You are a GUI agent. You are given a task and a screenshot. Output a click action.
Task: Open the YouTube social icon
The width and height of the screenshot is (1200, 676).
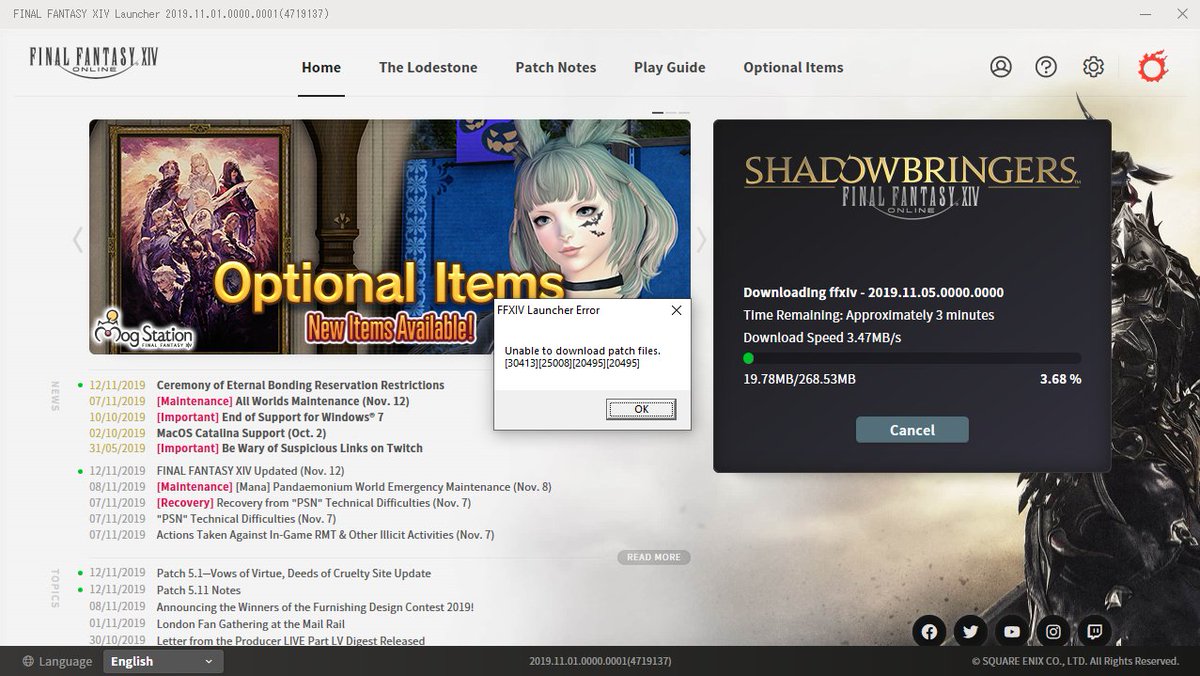tap(1012, 631)
